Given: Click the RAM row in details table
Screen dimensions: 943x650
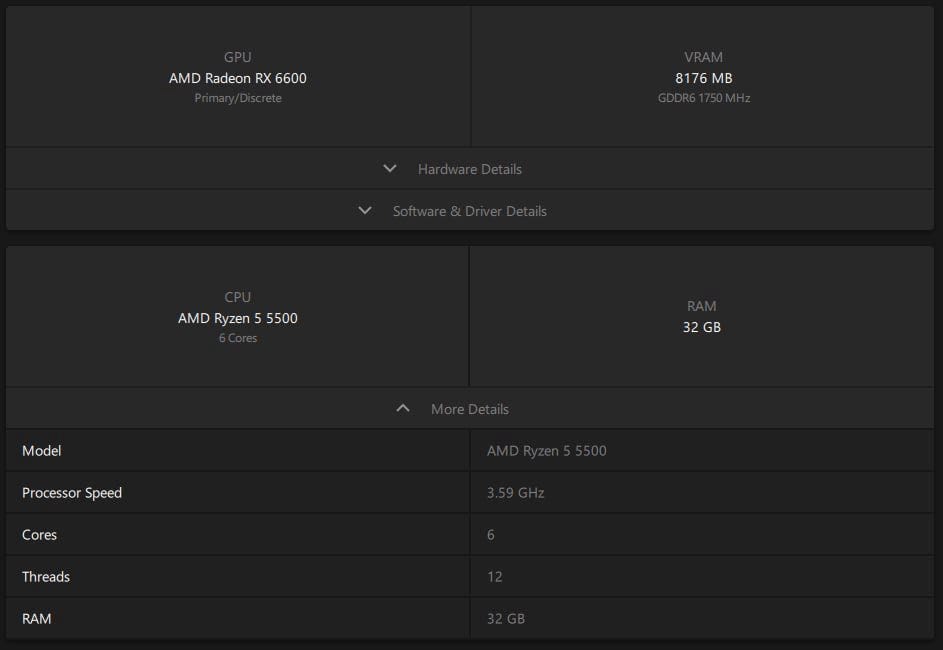Looking at the screenshot, I should 37,619.
